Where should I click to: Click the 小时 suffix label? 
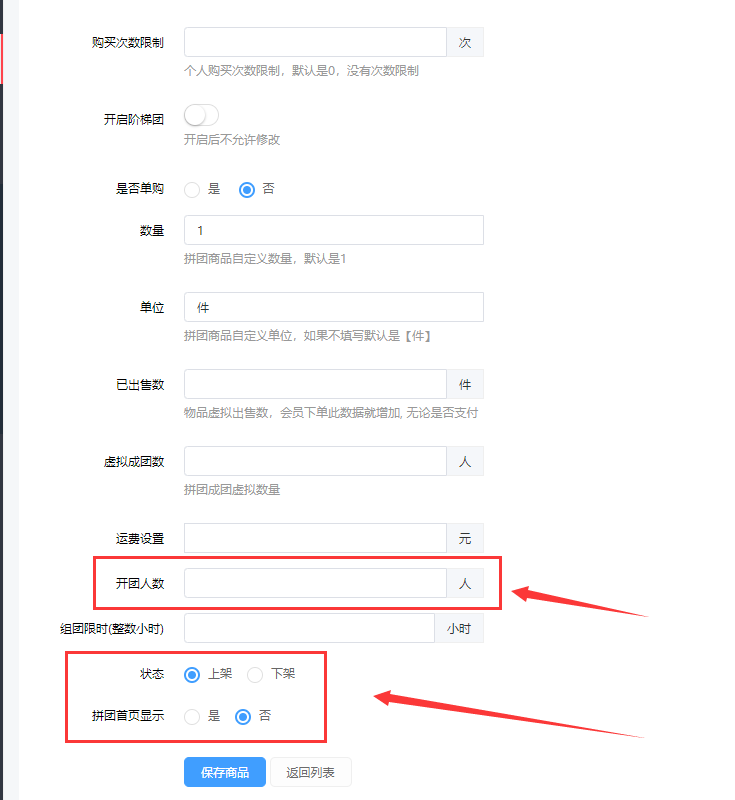point(459,628)
